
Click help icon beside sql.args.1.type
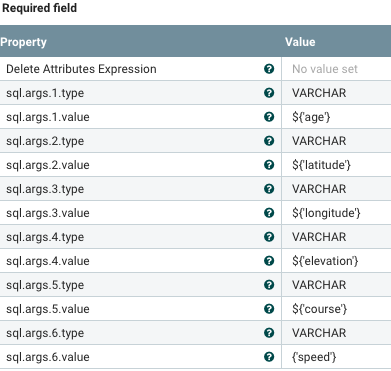(x=269, y=93)
